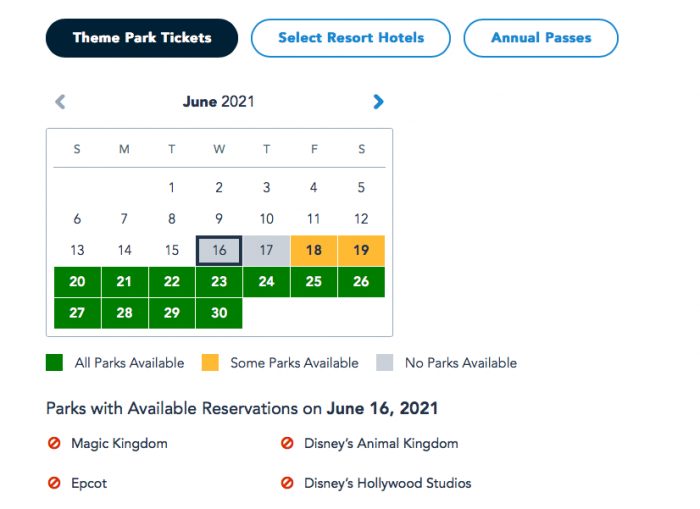Advance to next month with right arrow
The image size is (700, 509).
[378, 101]
